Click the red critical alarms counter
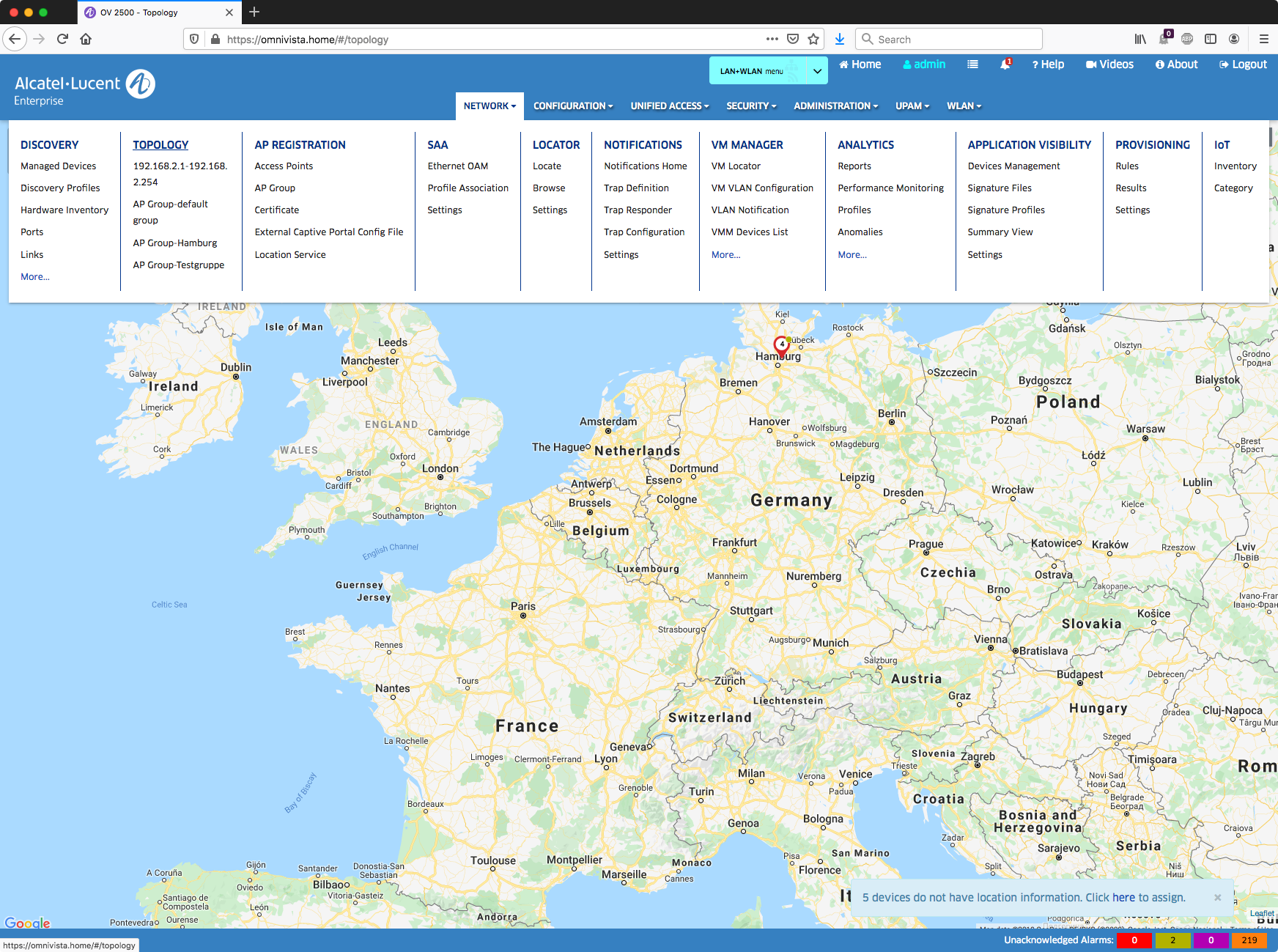Image resolution: width=1278 pixels, height=952 pixels. click(1134, 940)
